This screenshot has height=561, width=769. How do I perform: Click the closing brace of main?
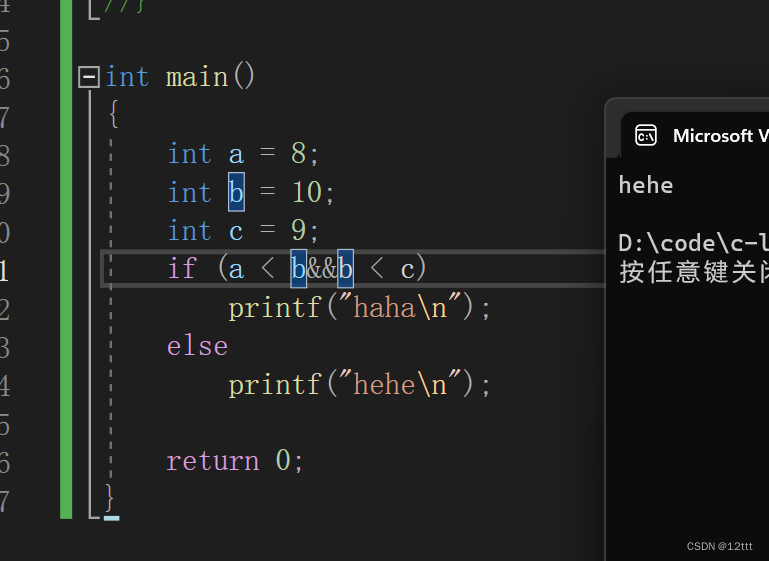tap(110, 498)
